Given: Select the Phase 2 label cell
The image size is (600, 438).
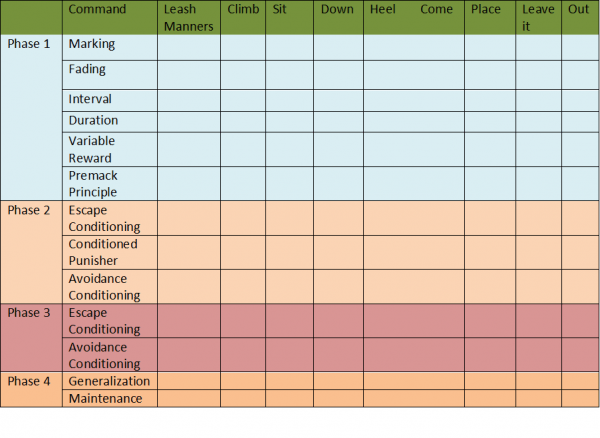Looking at the screenshot, I should pos(29,210).
